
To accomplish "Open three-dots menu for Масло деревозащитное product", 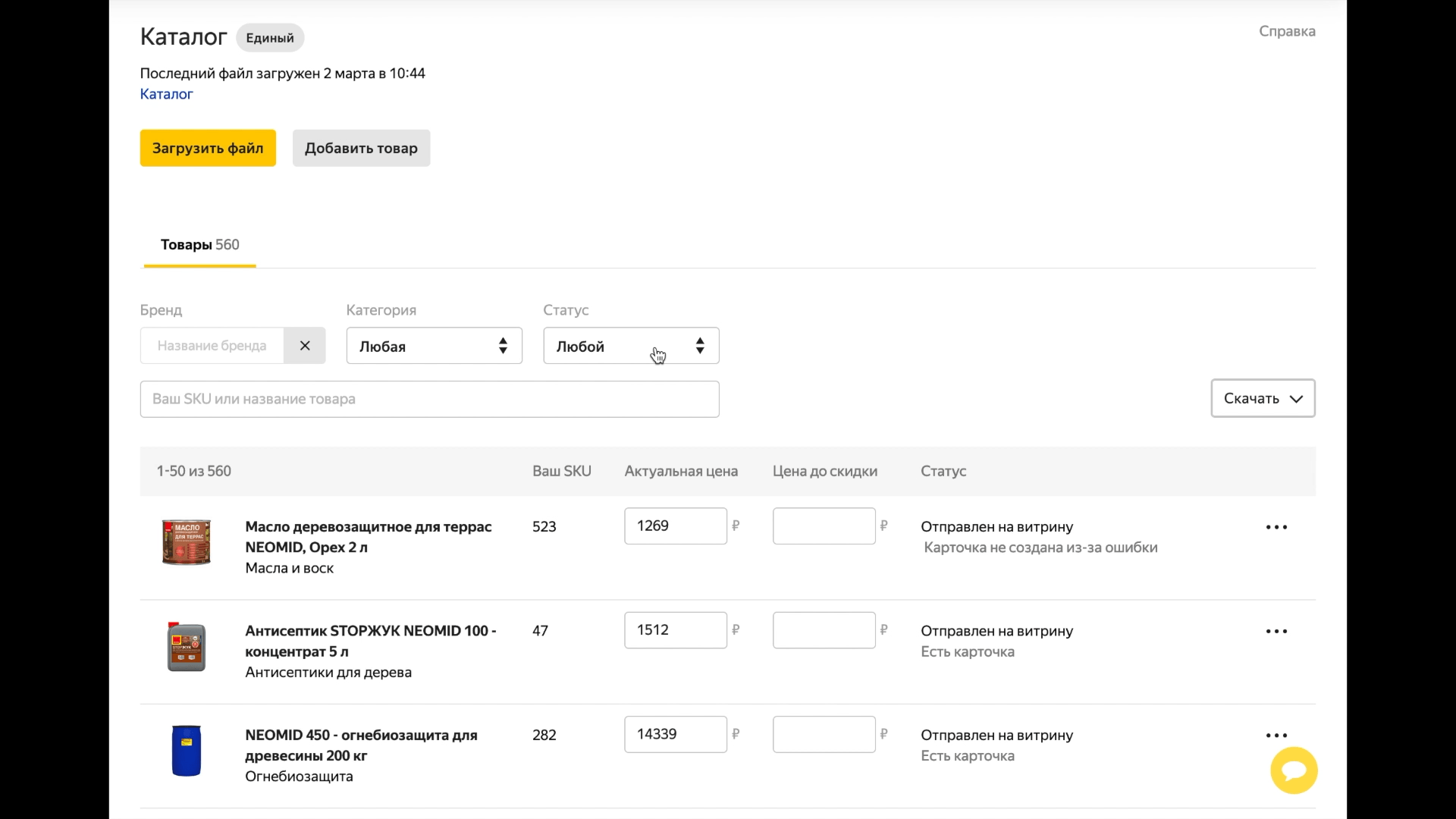I will tap(1276, 527).
